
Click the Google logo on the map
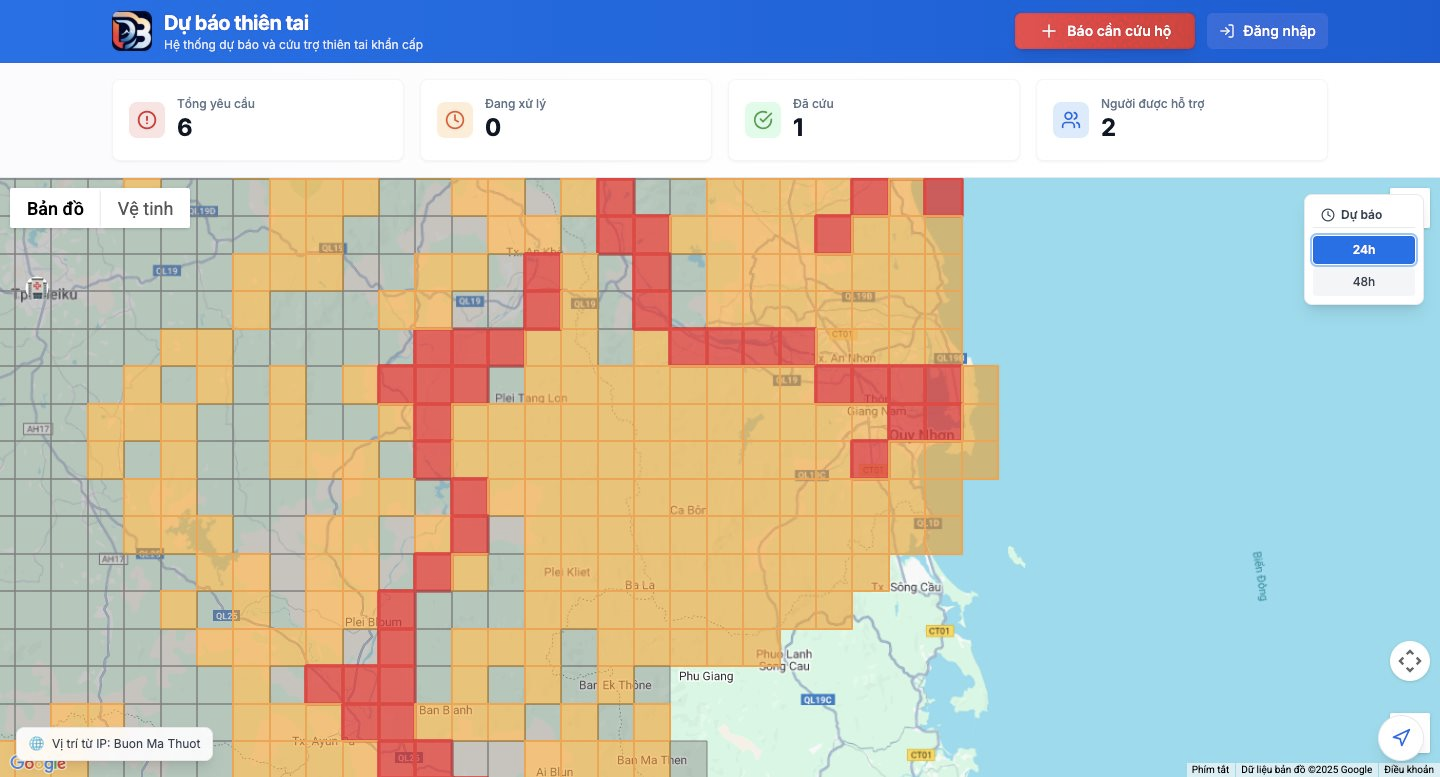tap(38, 765)
